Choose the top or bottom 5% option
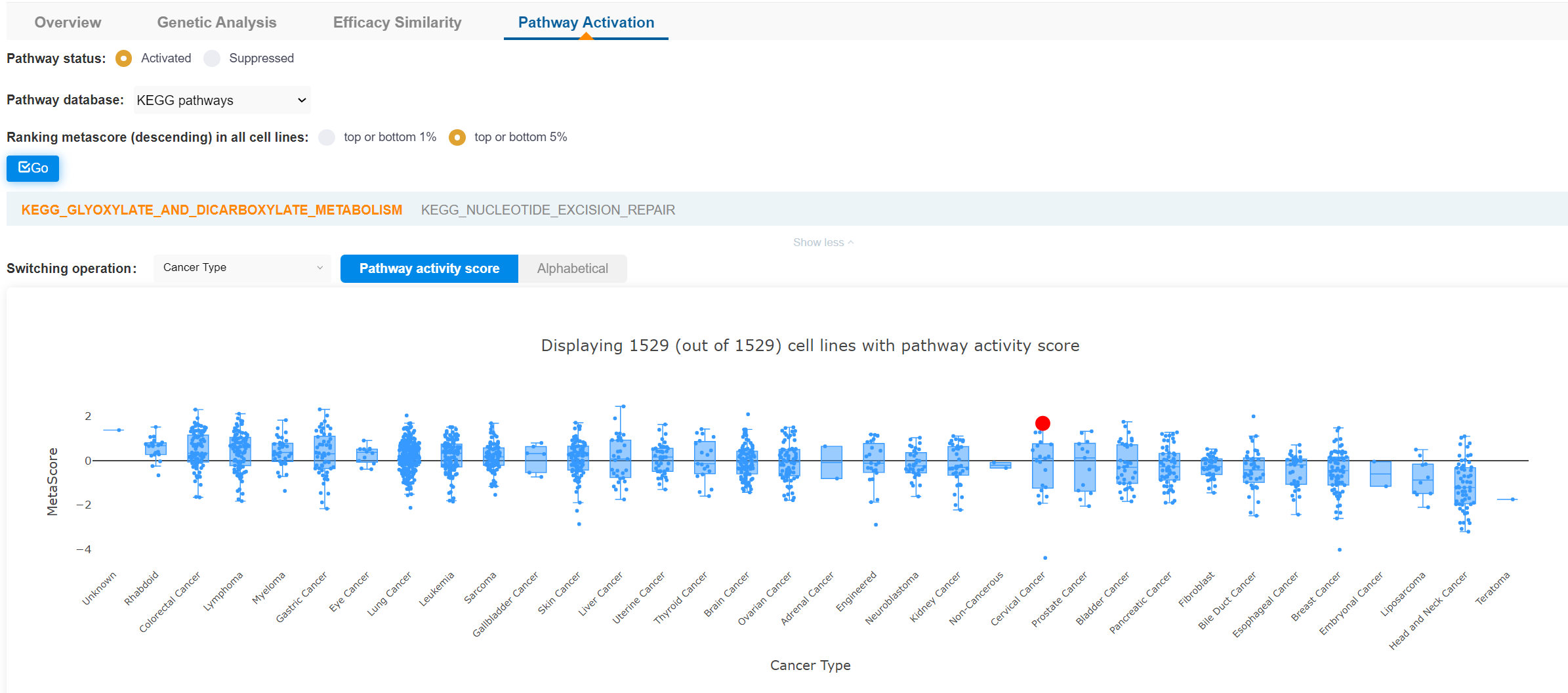The height and width of the screenshot is (693, 1568). [x=457, y=137]
